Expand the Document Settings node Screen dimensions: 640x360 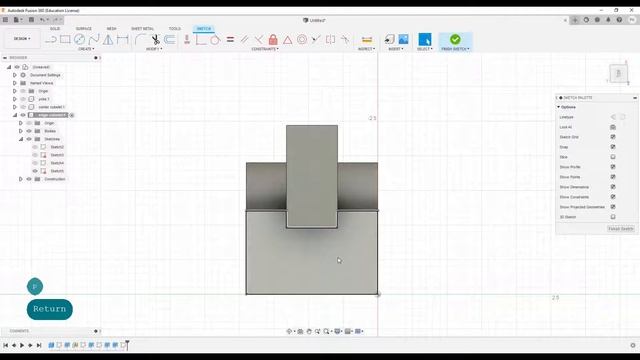tap(15, 75)
